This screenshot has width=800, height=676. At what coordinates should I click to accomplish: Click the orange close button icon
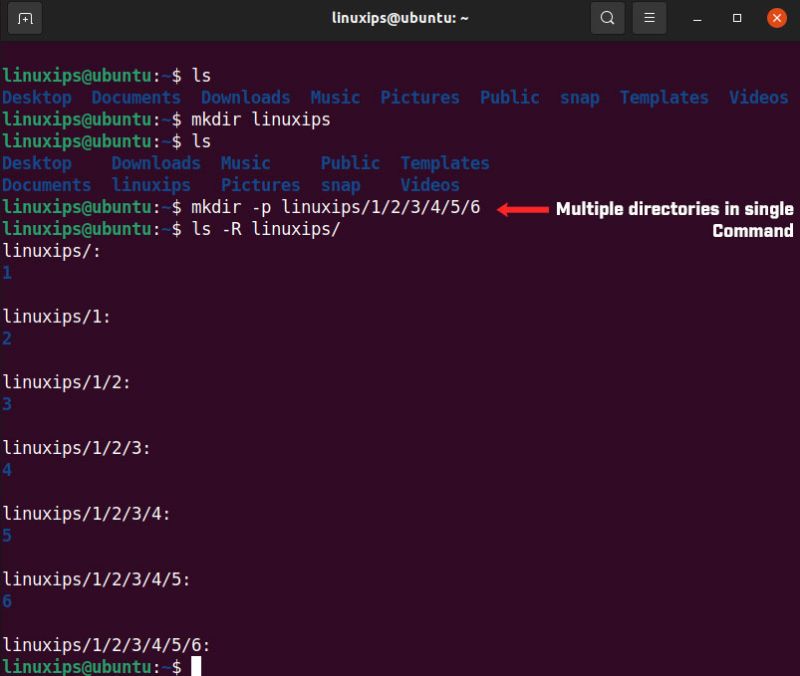(x=776, y=17)
